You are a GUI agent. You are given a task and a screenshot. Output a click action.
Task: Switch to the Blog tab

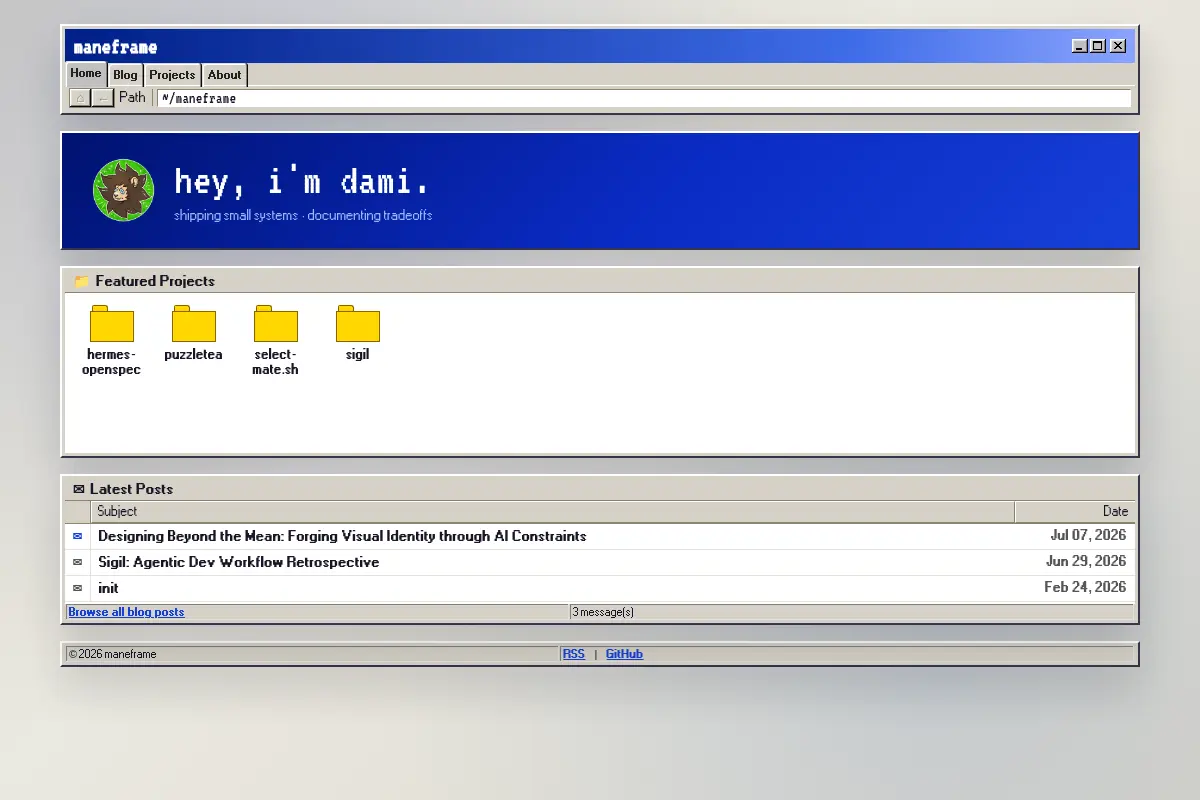(x=125, y=75)
